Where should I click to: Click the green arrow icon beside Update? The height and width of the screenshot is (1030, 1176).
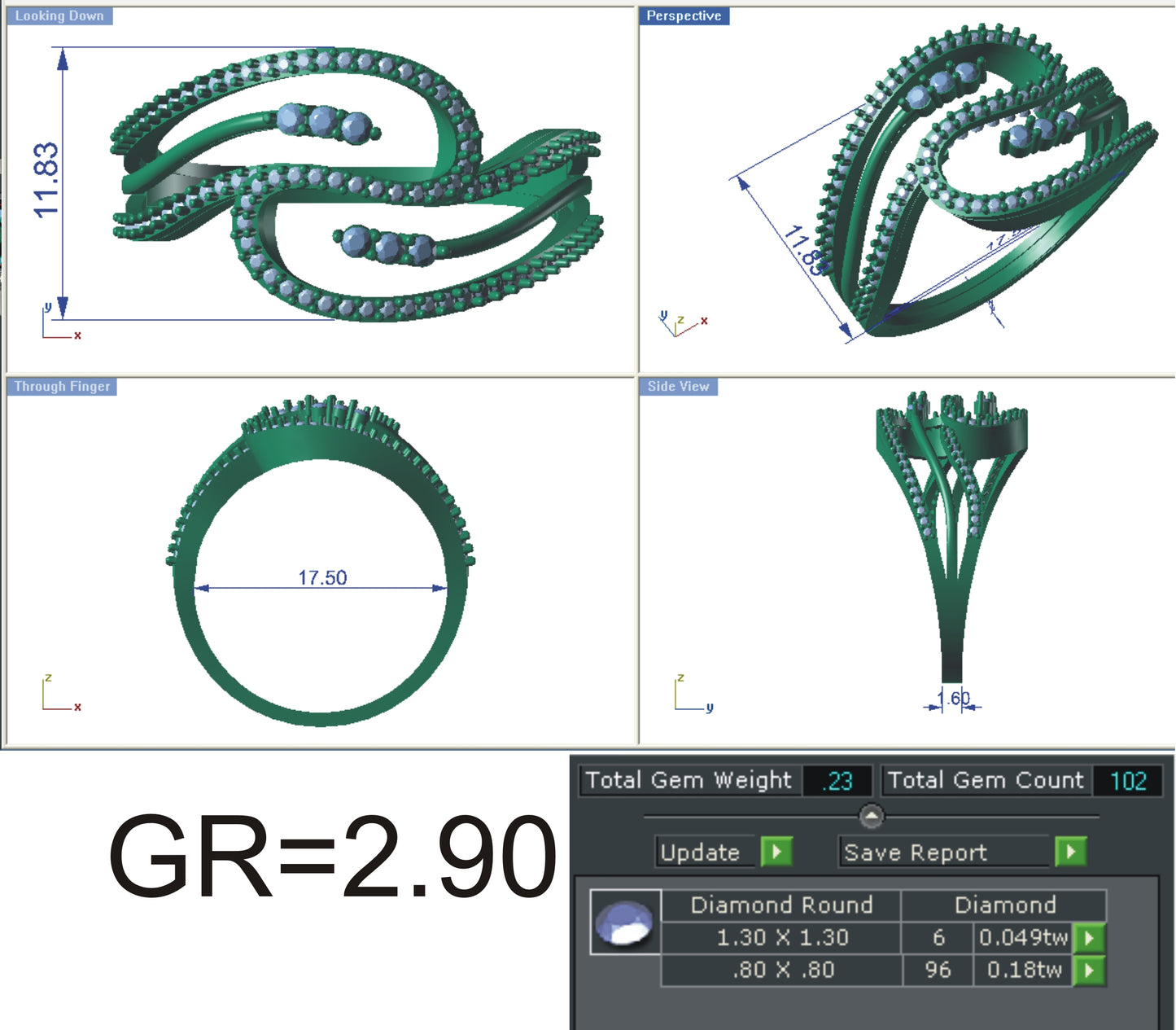click(x=776, y=852)
